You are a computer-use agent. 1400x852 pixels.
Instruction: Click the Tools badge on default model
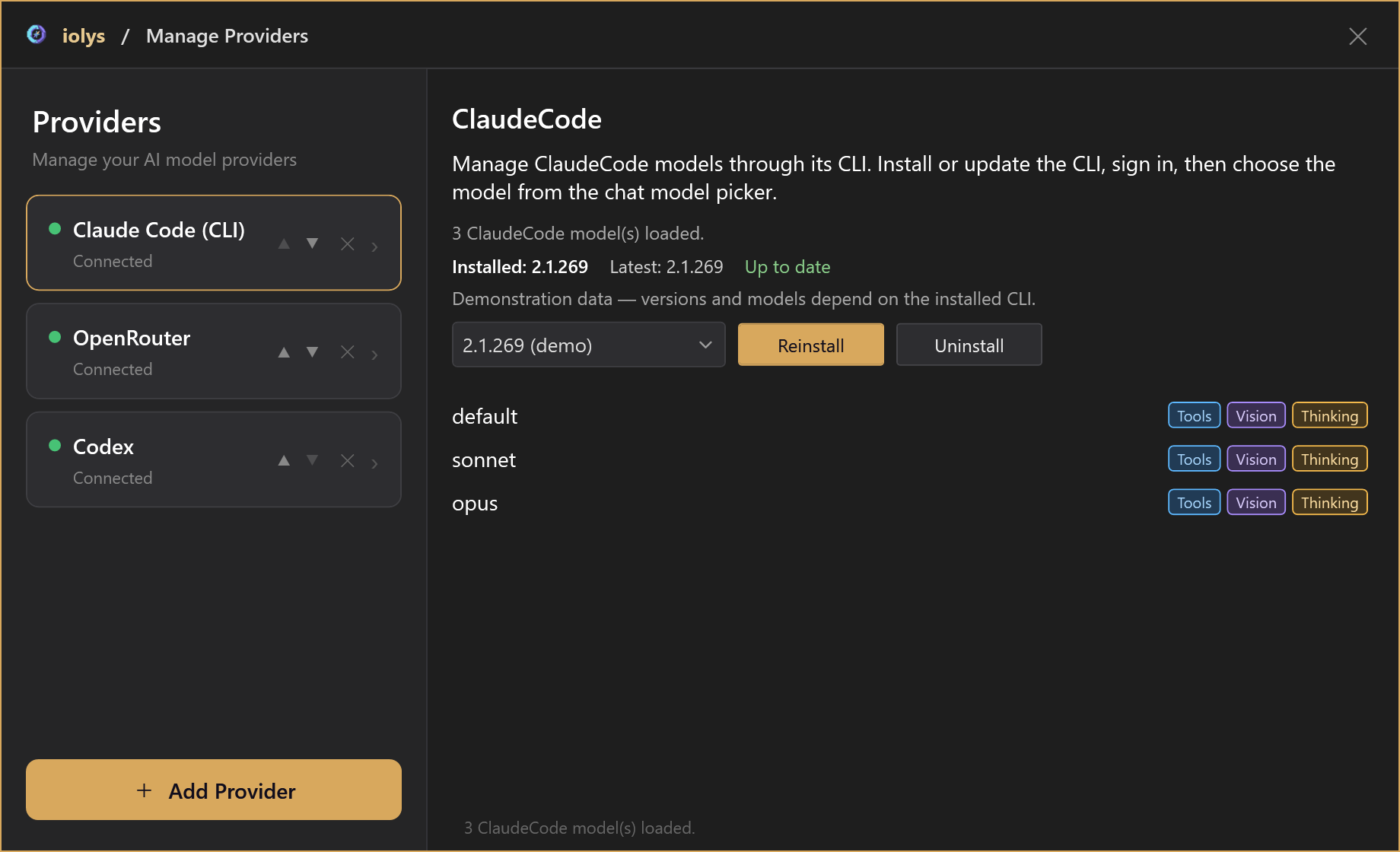click(1195, 415)
